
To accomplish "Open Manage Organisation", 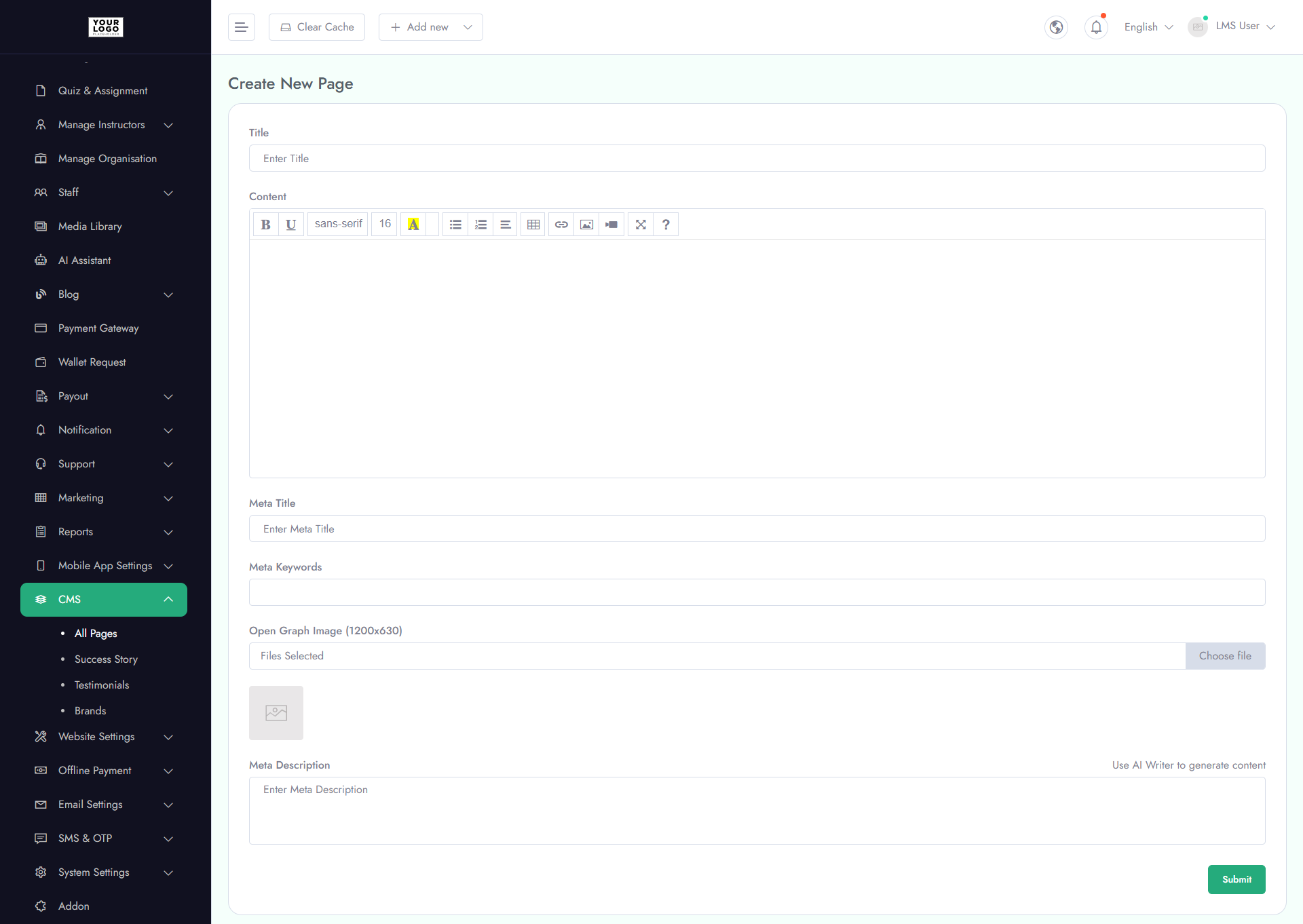I will point(104,159).
